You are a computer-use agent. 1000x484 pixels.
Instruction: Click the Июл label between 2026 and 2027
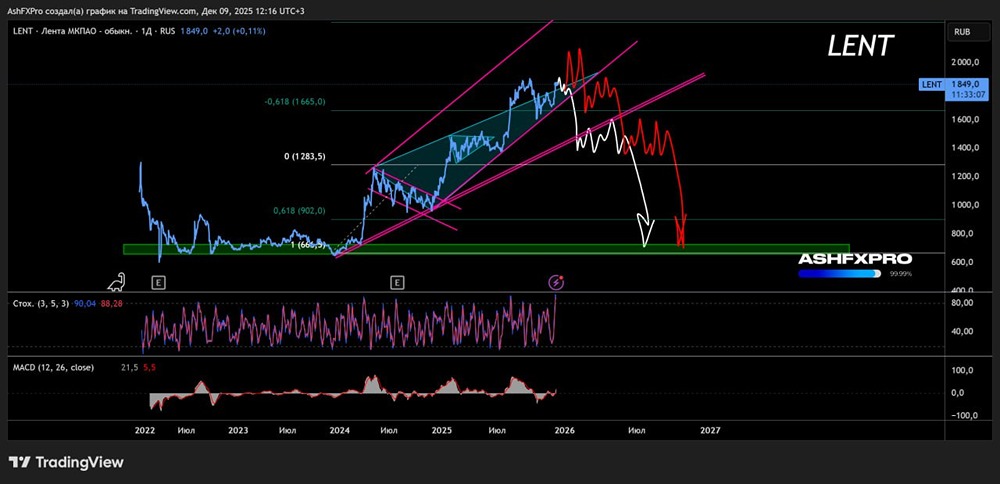coord(635,431)
